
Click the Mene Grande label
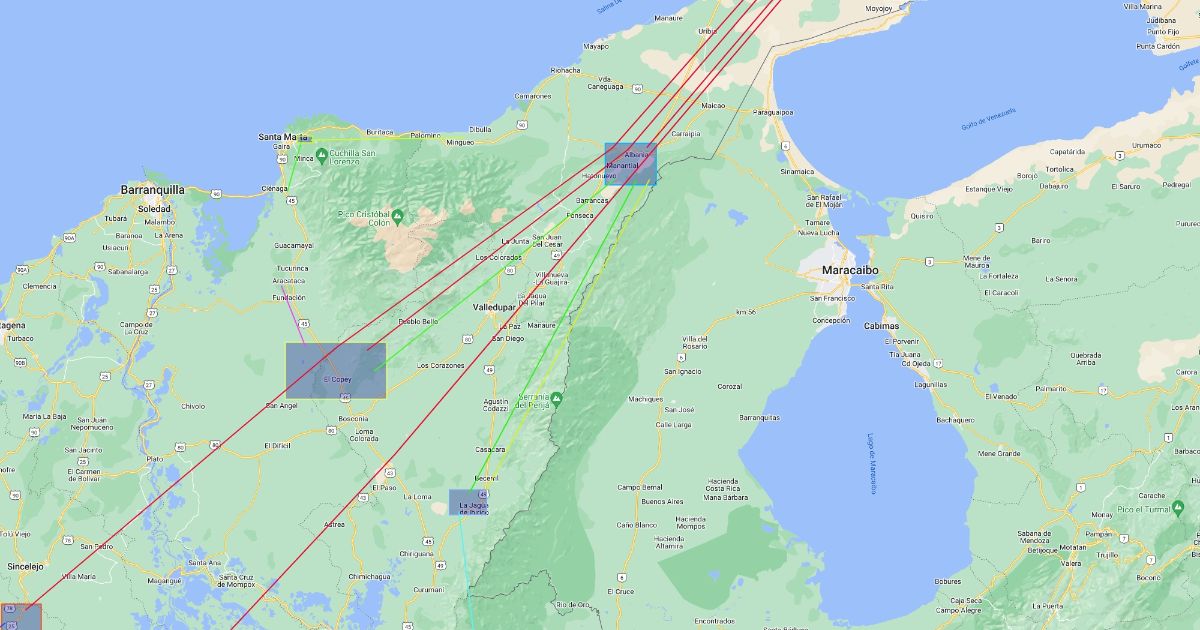click(x=998, y=453)
